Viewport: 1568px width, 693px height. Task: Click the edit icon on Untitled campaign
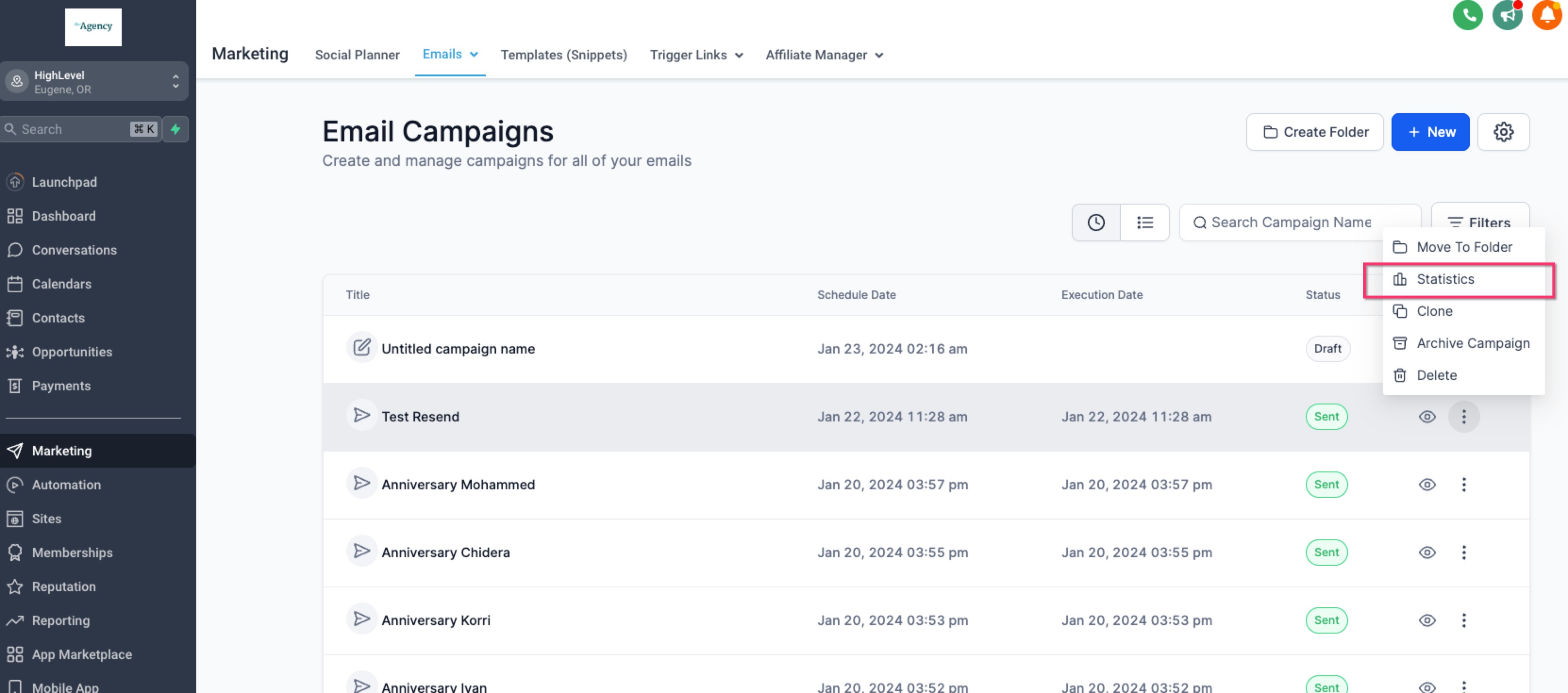[x=361, y=348]
